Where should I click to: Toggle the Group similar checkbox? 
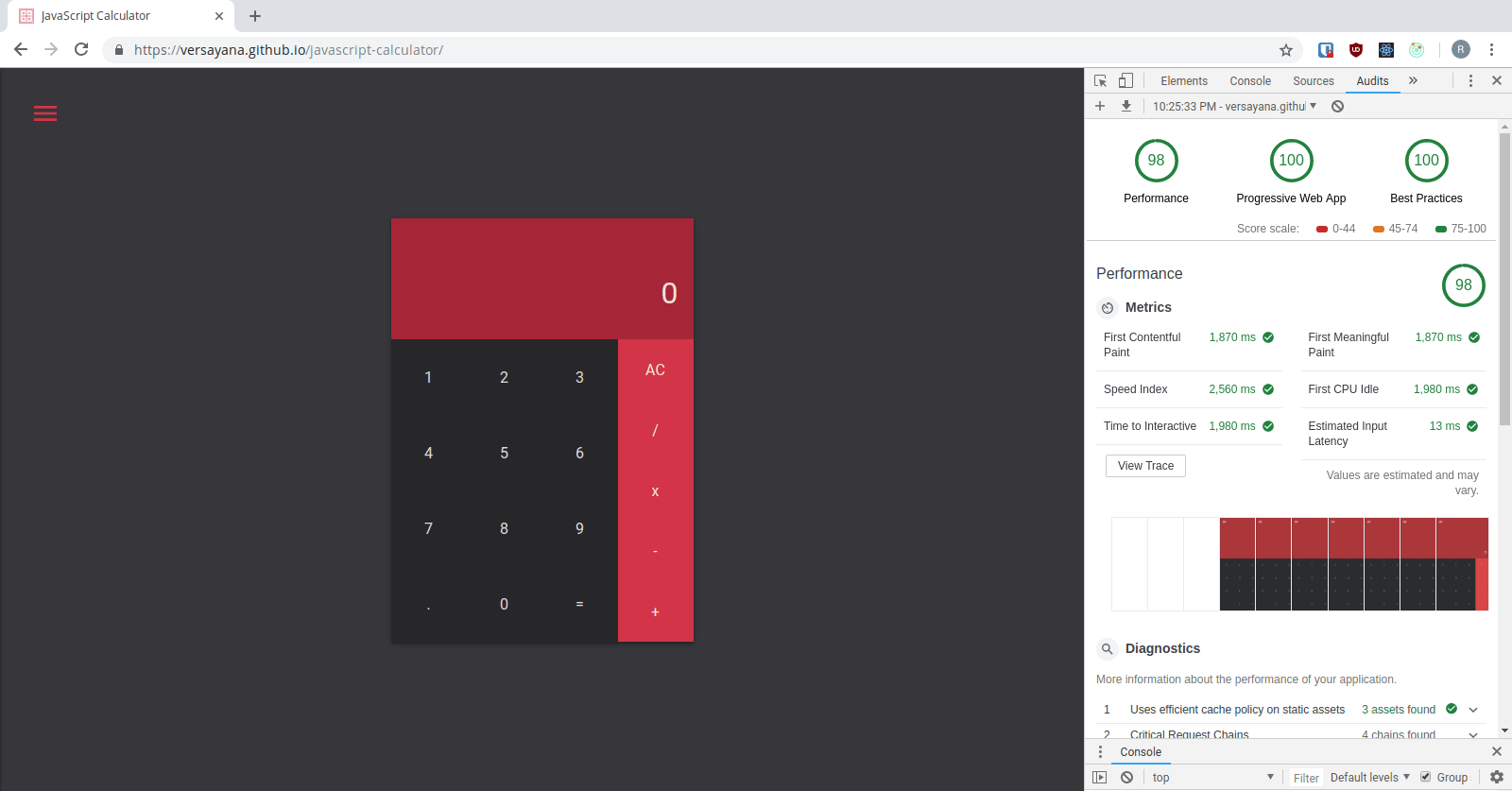pos(1426,777)
